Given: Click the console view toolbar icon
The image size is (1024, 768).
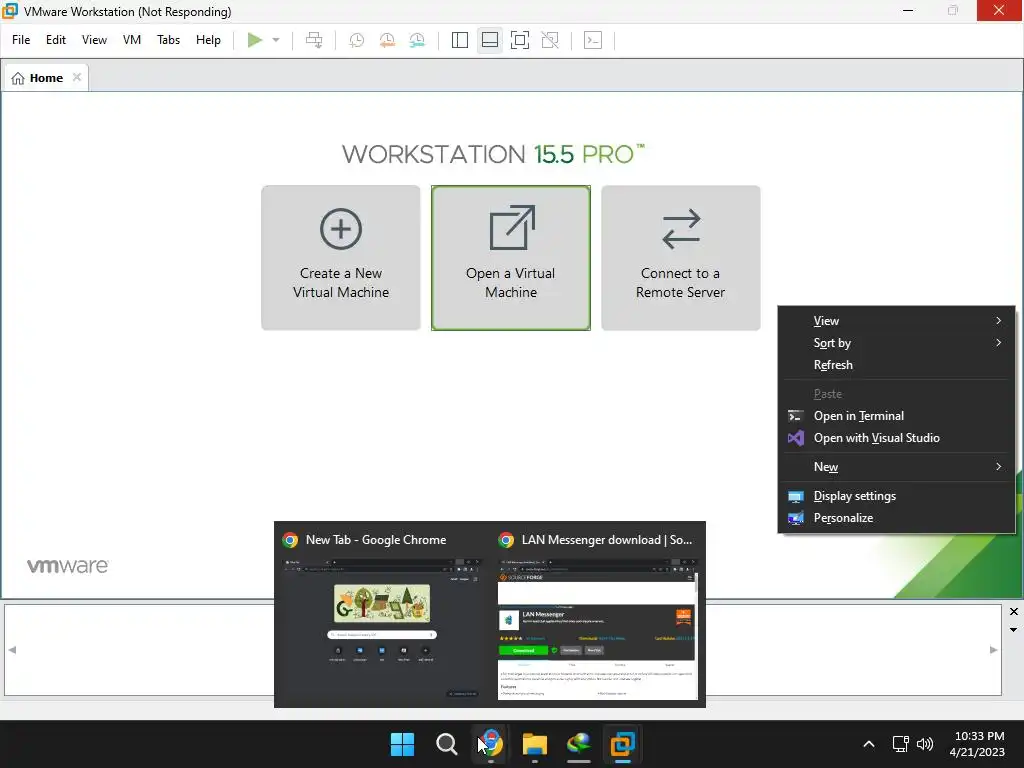Looking at the screenshot, I should [x=593, y=40].
